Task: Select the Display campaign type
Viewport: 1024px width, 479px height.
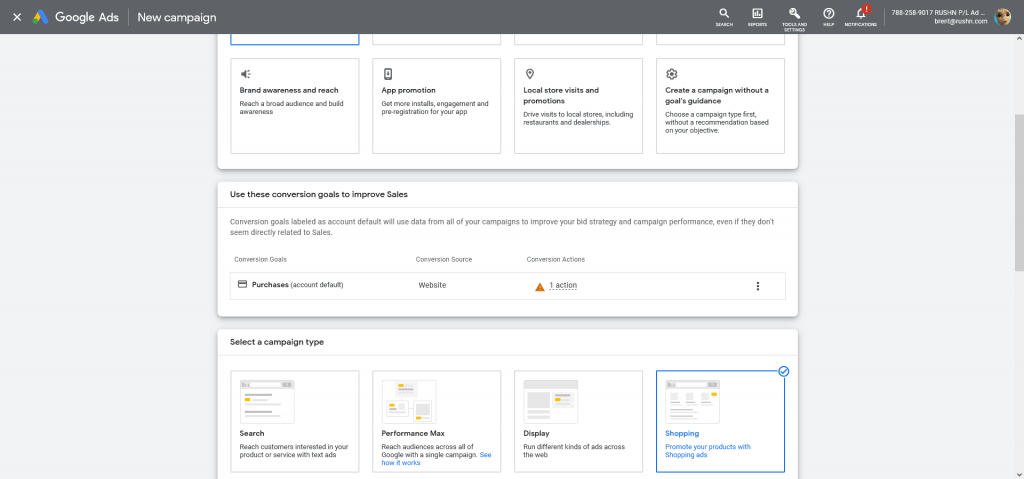Action: [578, 421]
